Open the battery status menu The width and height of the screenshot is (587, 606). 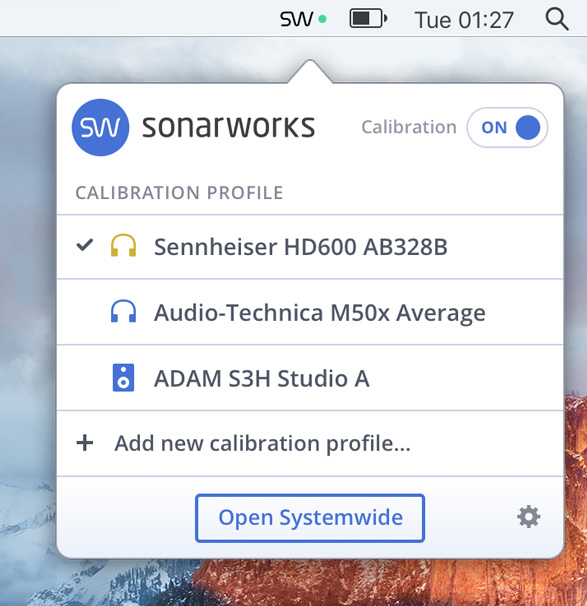[x=368, y=19]
